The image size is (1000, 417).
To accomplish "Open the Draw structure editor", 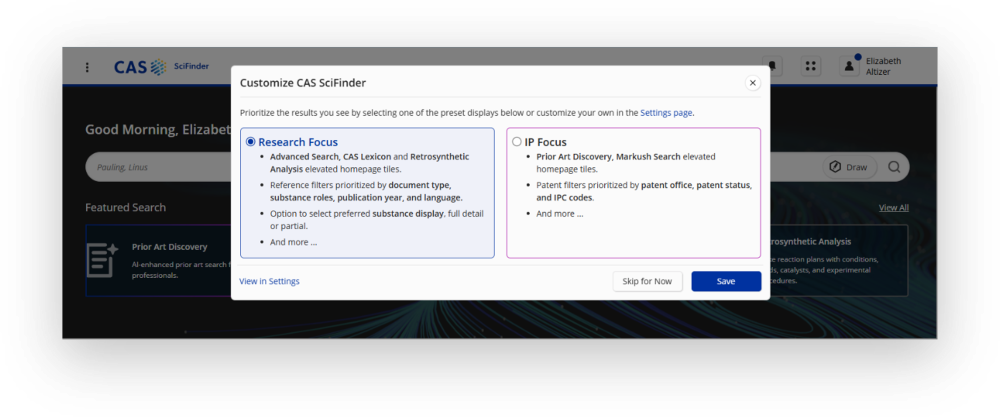I will 849,167.
